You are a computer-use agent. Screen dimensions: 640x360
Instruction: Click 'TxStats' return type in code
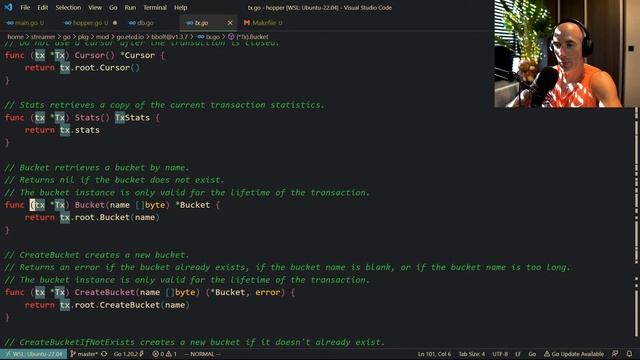point(132,118)
